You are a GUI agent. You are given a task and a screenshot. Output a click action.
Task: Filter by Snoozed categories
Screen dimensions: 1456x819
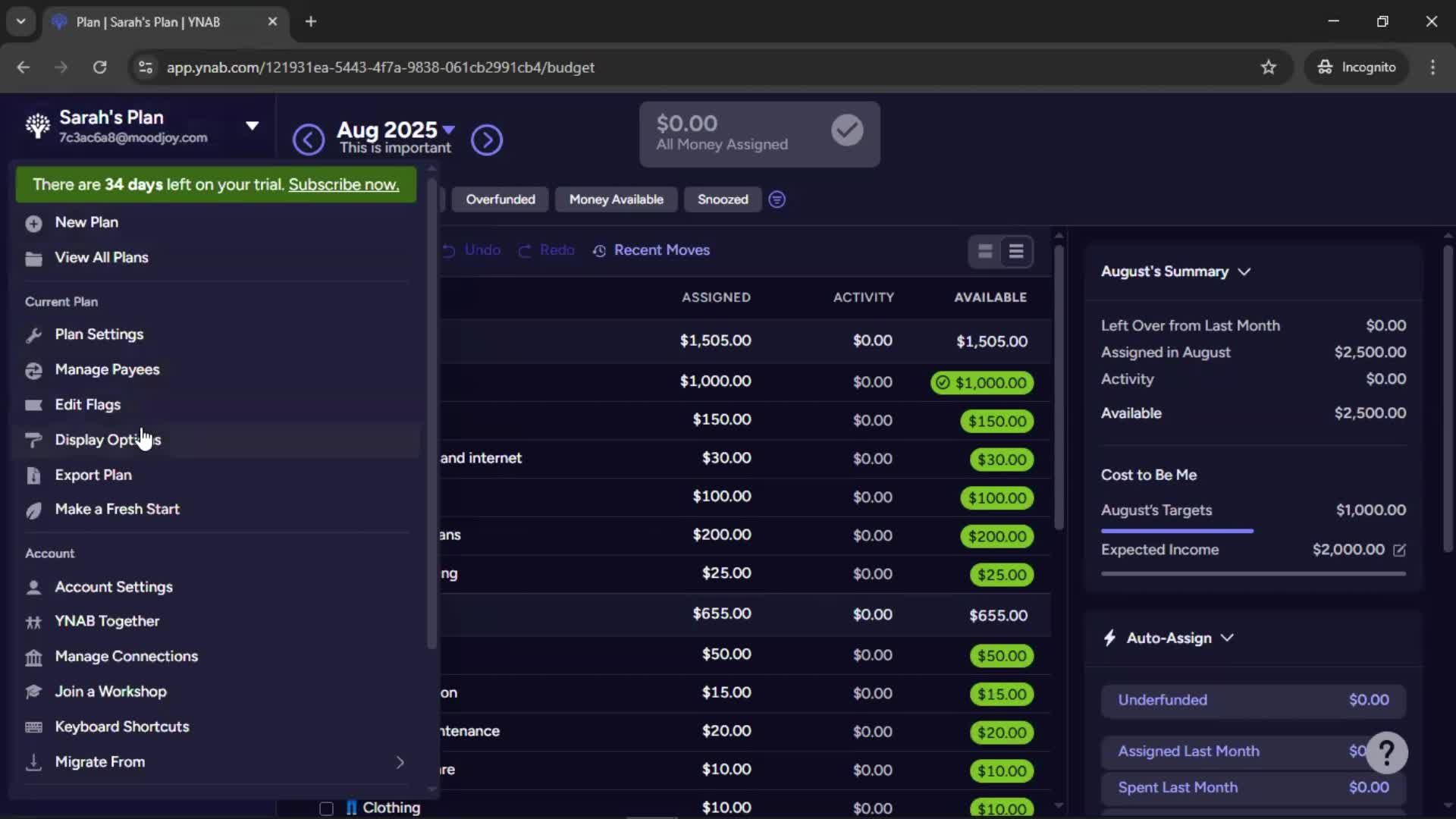coord(723,199)
